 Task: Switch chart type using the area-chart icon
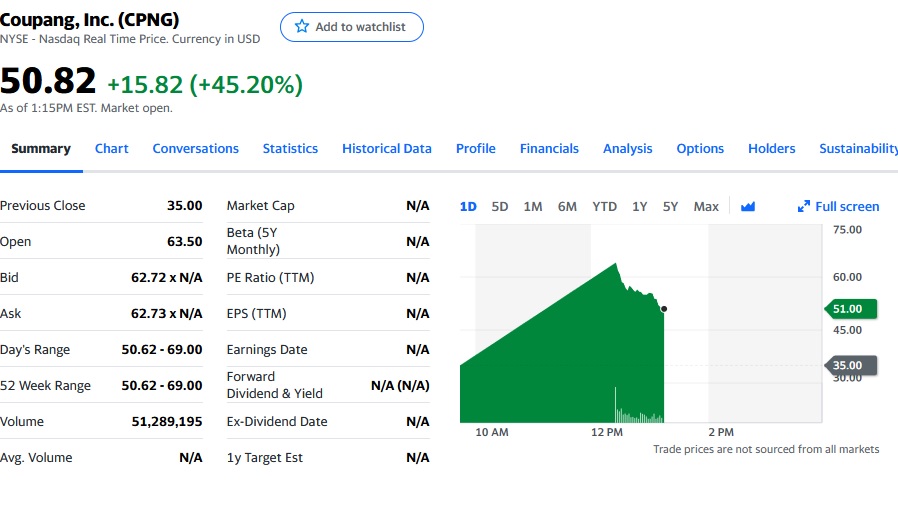(x=747, y=207)
